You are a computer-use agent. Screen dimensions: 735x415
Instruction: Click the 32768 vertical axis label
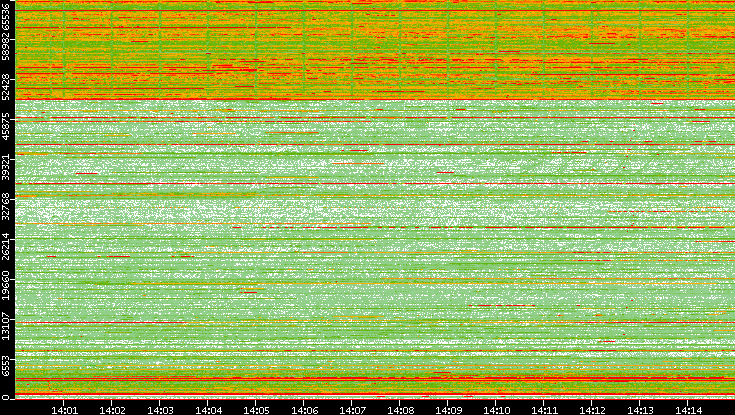tap(6, 204)
